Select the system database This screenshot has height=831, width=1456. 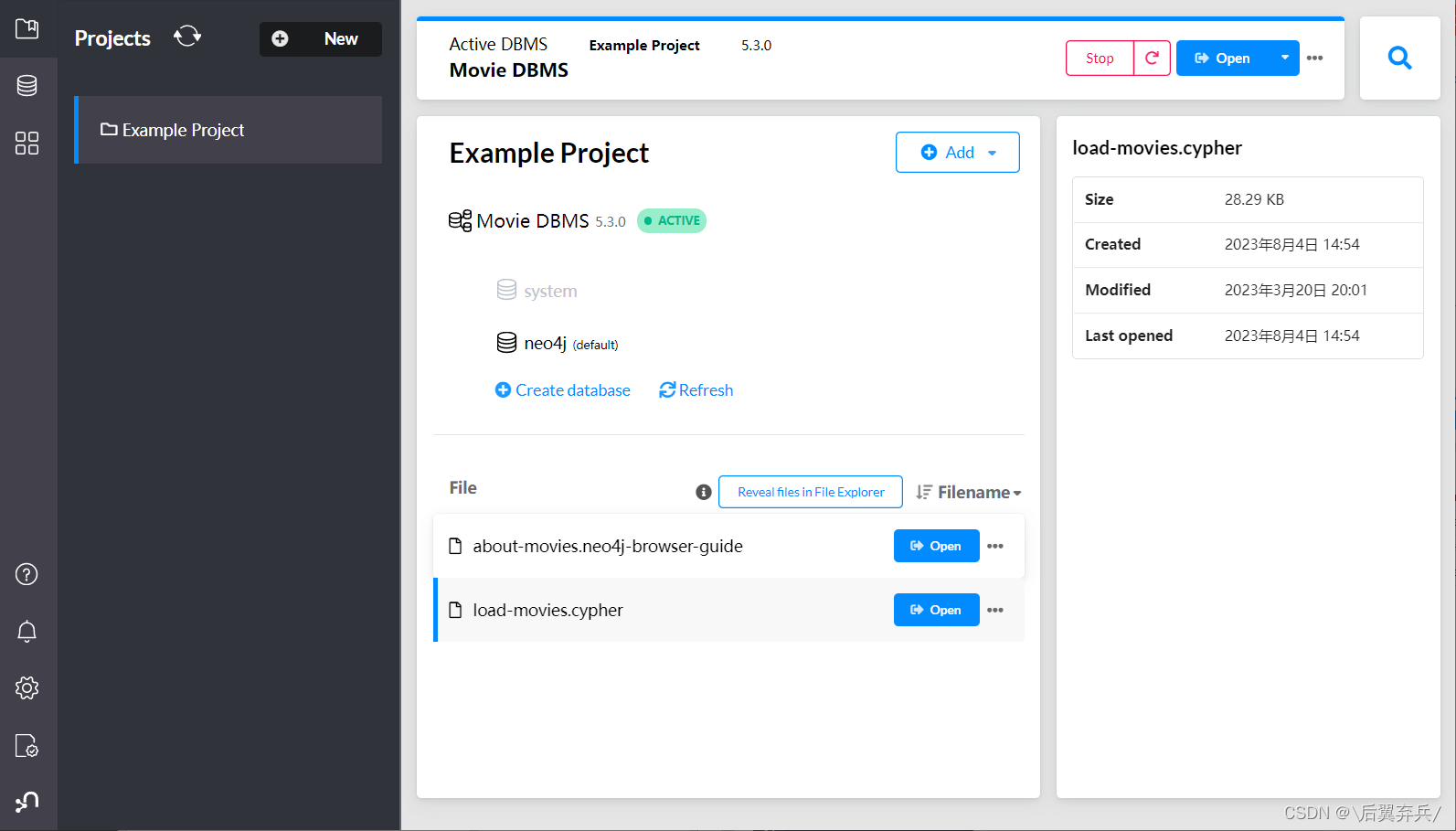point(537,291)
